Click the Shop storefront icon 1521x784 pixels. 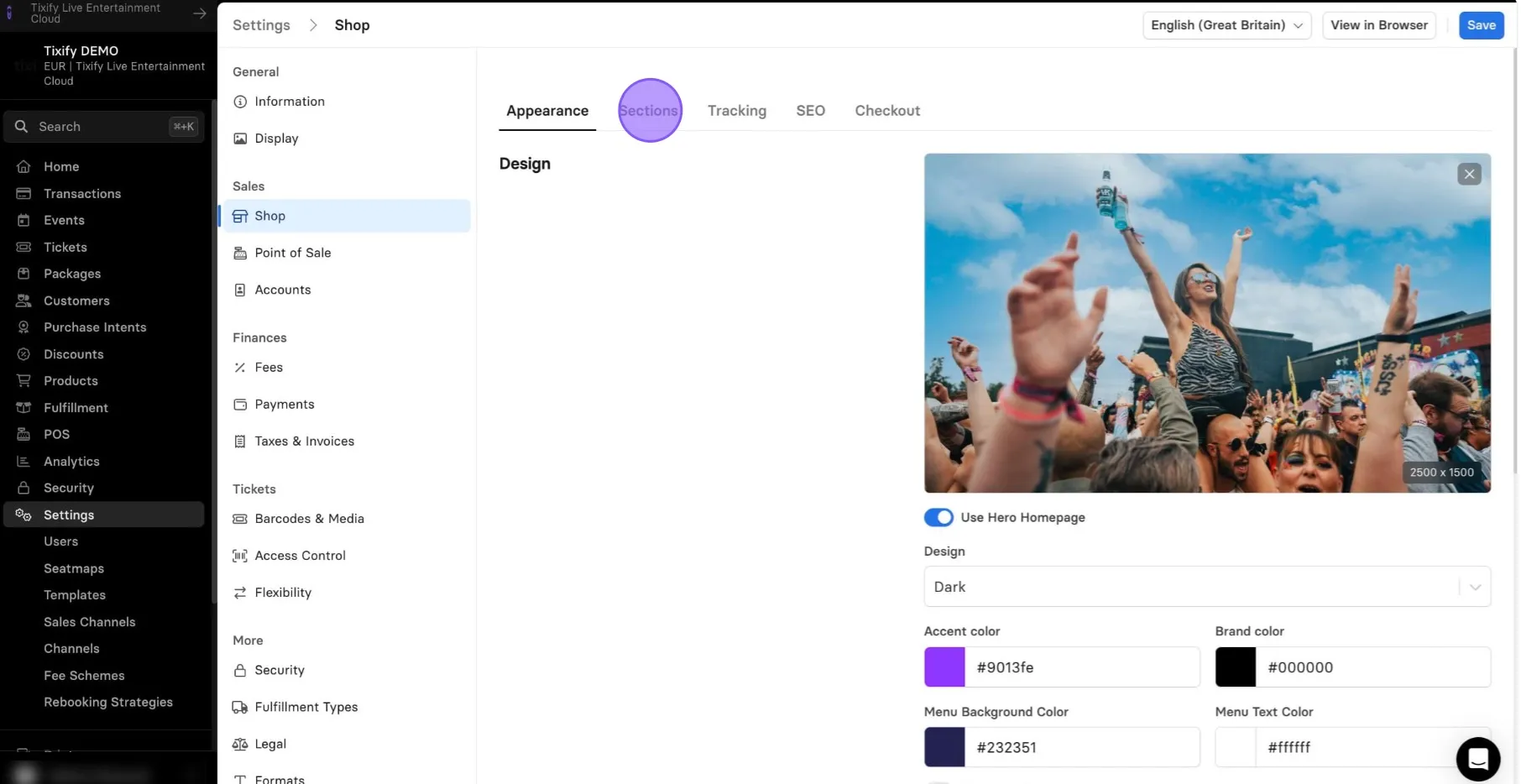(x=240, y=216)
